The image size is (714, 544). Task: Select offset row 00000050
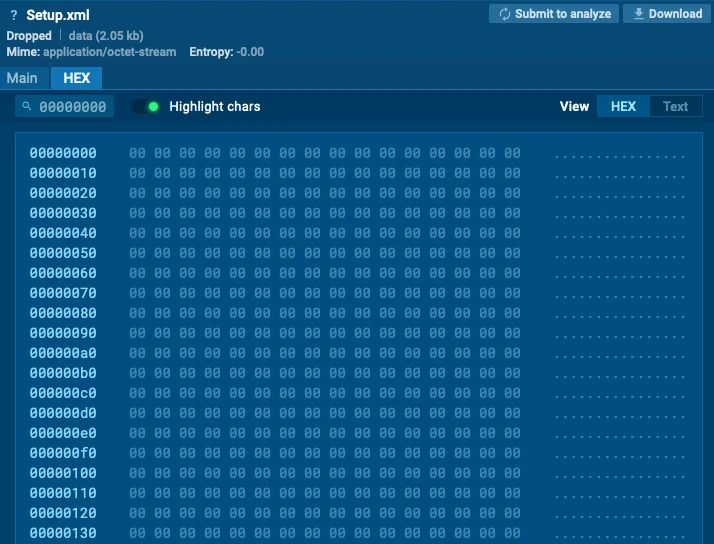[x=63, y=253]
